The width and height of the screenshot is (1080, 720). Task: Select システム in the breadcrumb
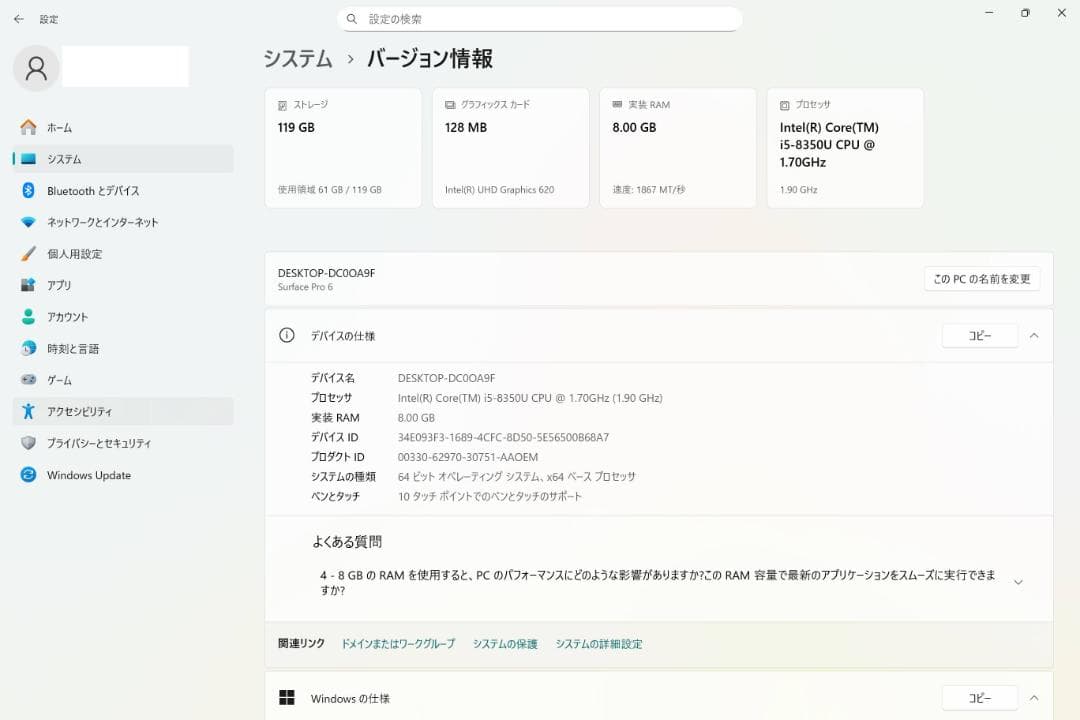pos(297,59)
